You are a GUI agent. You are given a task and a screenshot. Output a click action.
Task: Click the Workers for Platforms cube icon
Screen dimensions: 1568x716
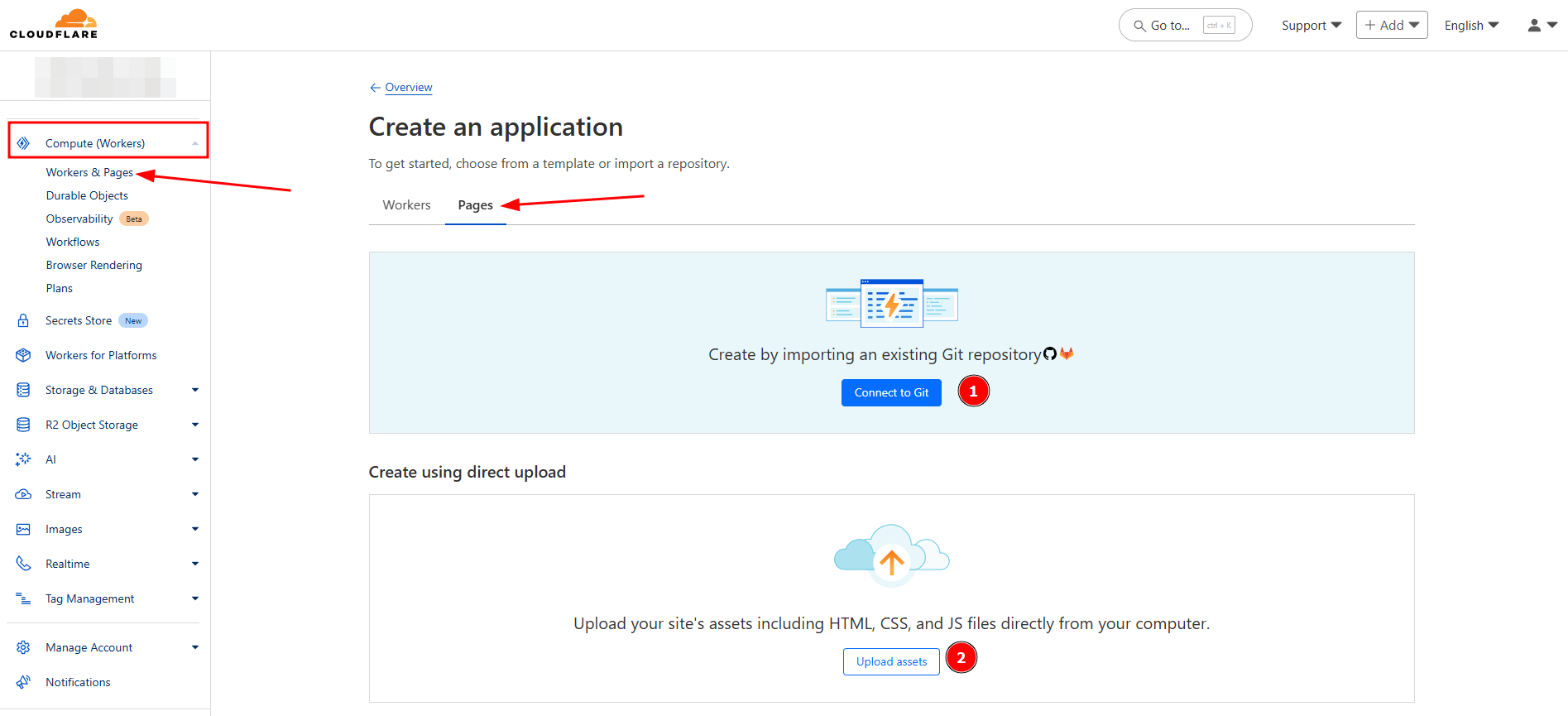(x=23, y=355)
